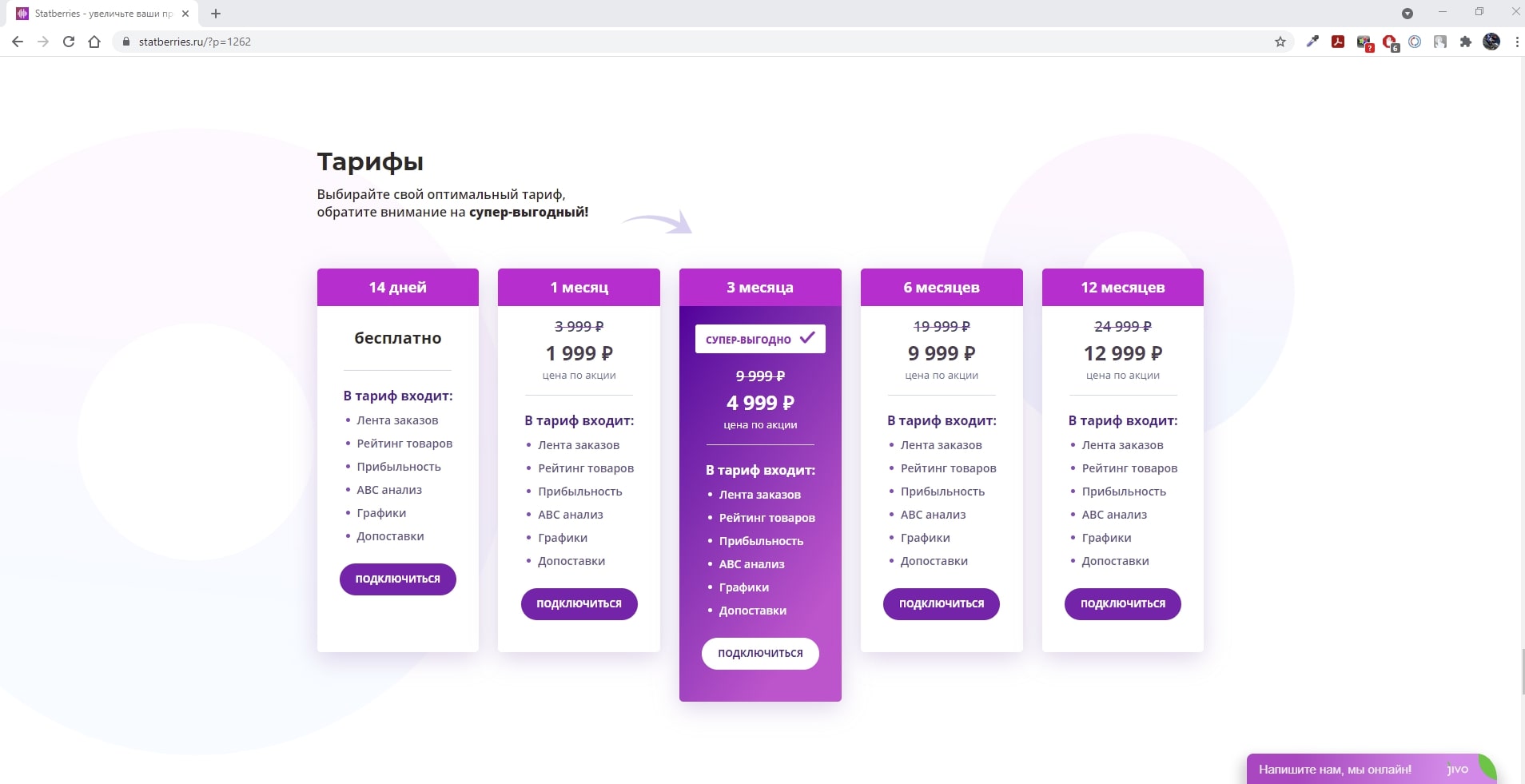Connect to the free 14 days plan

(x=397, y=579)
